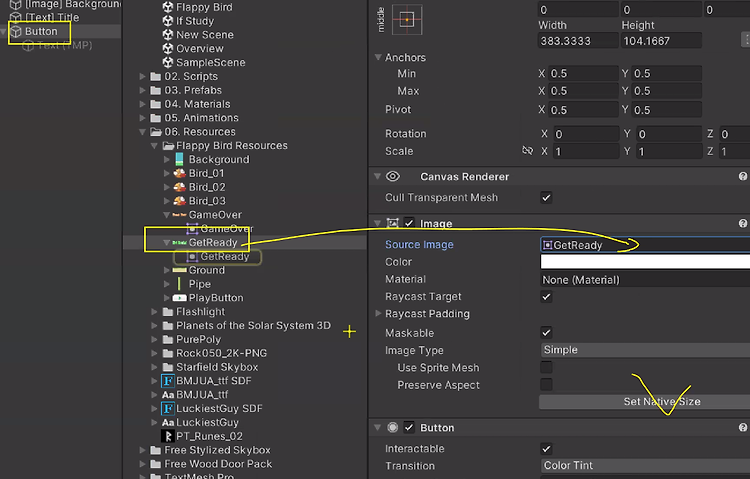Click the Material None field
750x479 pixels.
(x=645, y=279)
